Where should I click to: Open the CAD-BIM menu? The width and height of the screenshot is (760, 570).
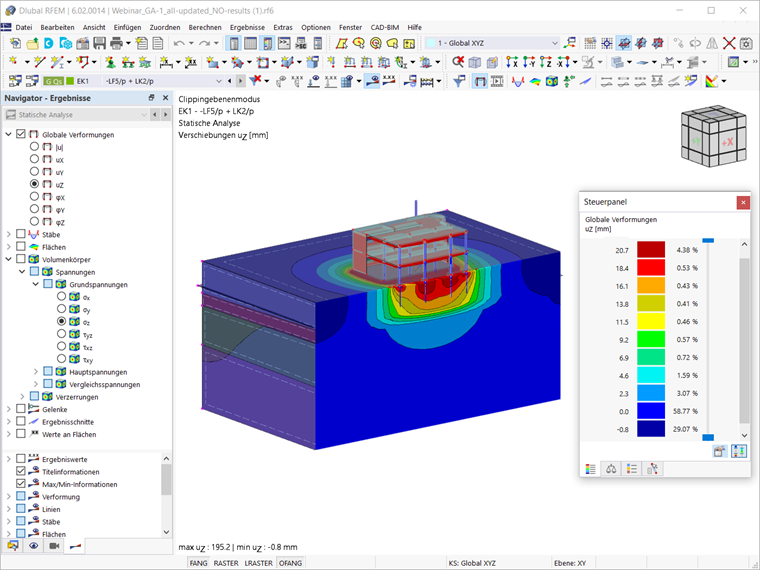click(x=385, y=27)
